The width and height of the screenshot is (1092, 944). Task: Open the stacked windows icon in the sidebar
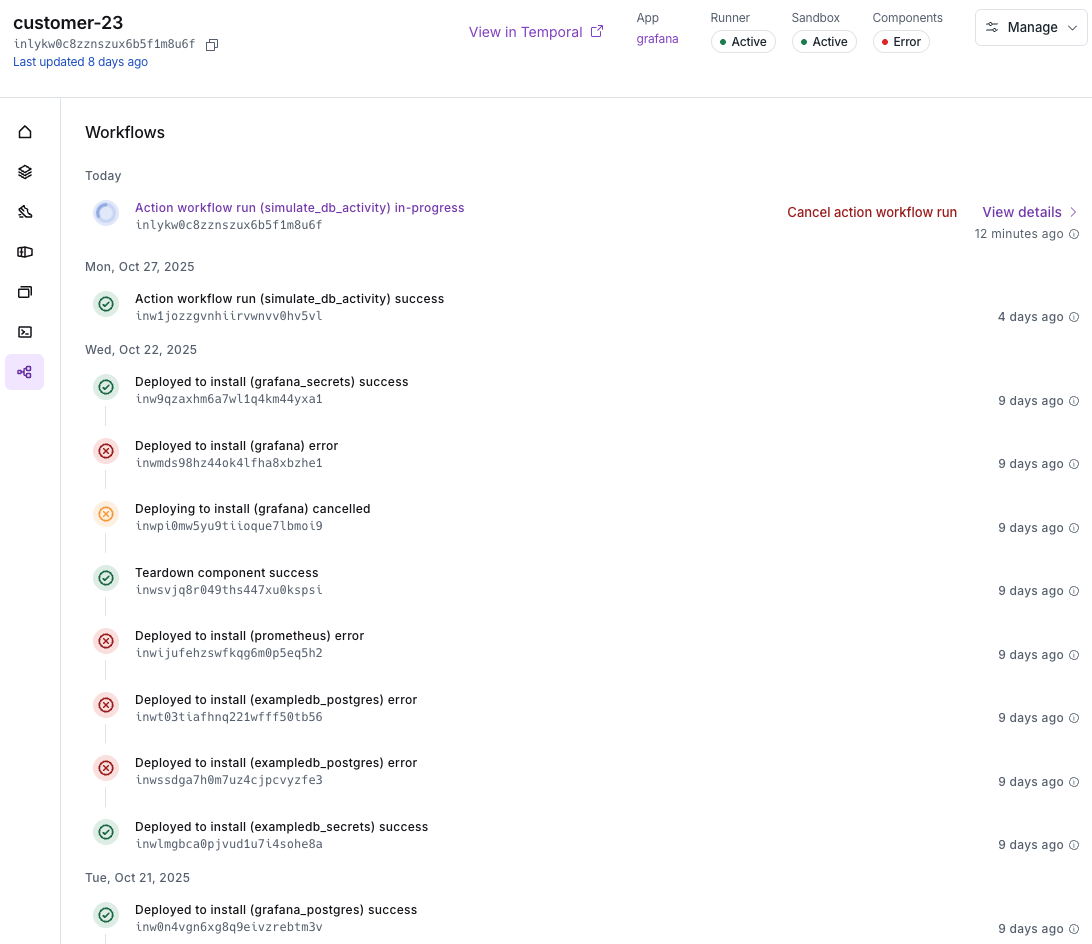24,291
